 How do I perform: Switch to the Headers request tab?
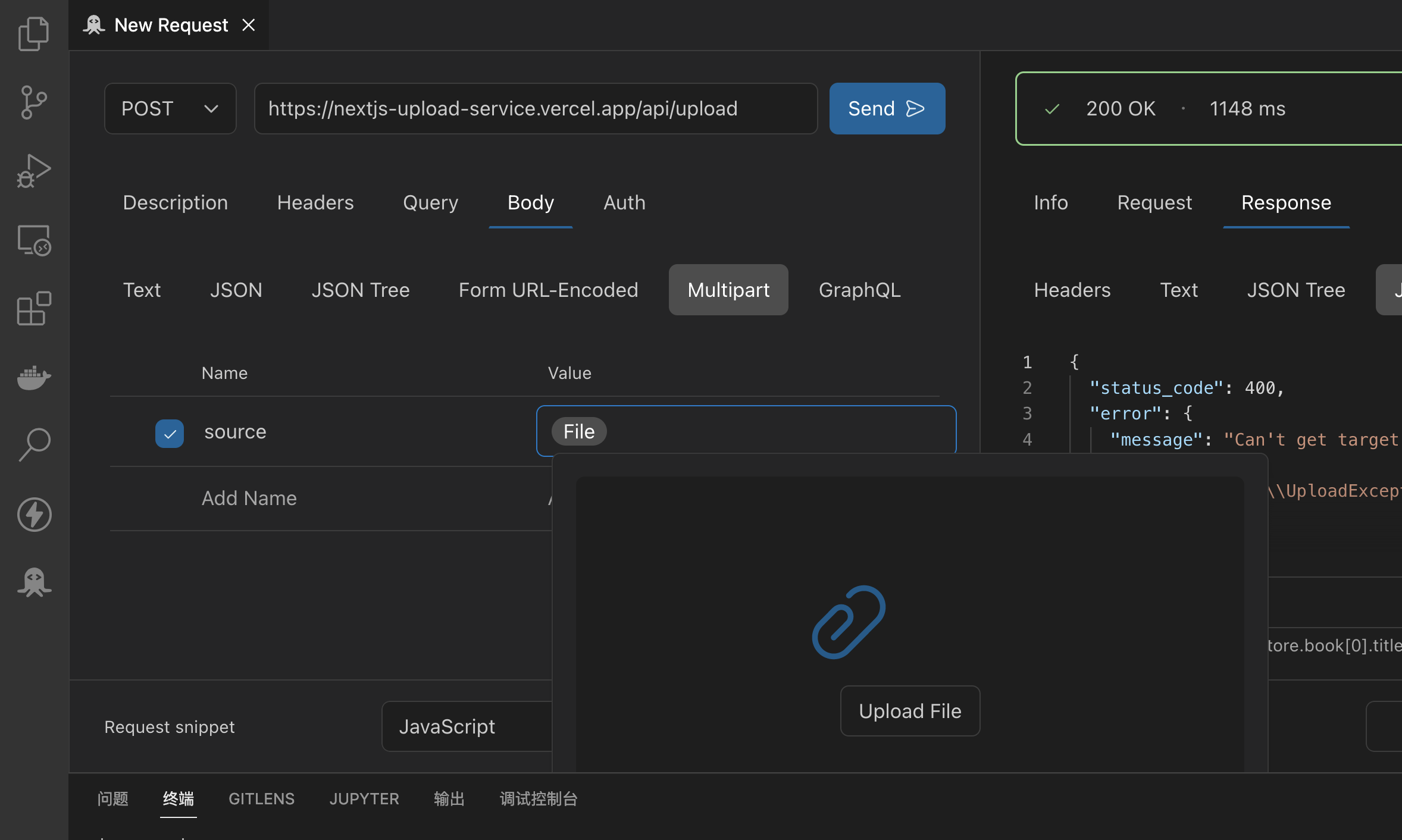[x=315, y=203]
